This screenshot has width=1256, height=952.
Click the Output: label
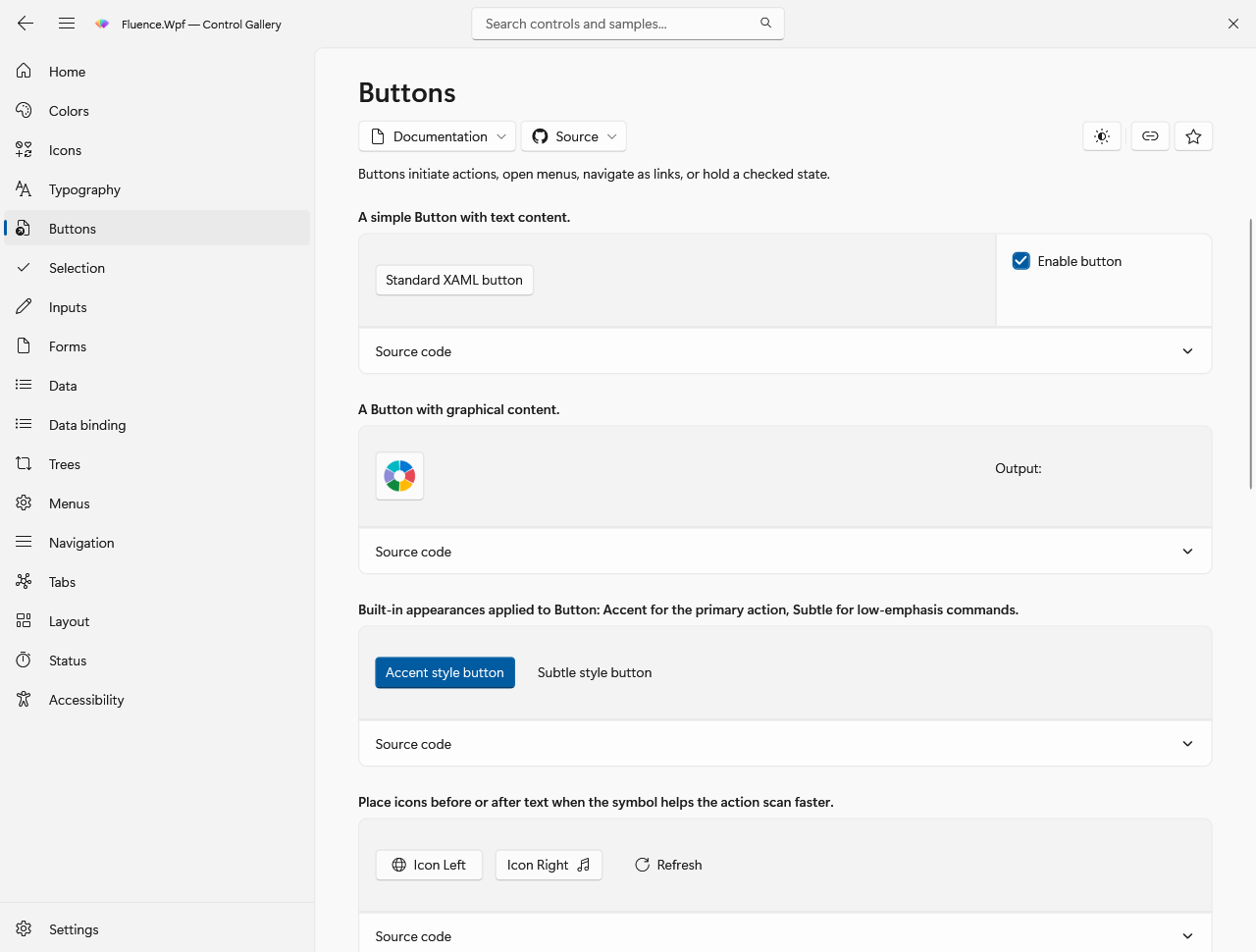pyautogui.click(x=1019, y=468)
